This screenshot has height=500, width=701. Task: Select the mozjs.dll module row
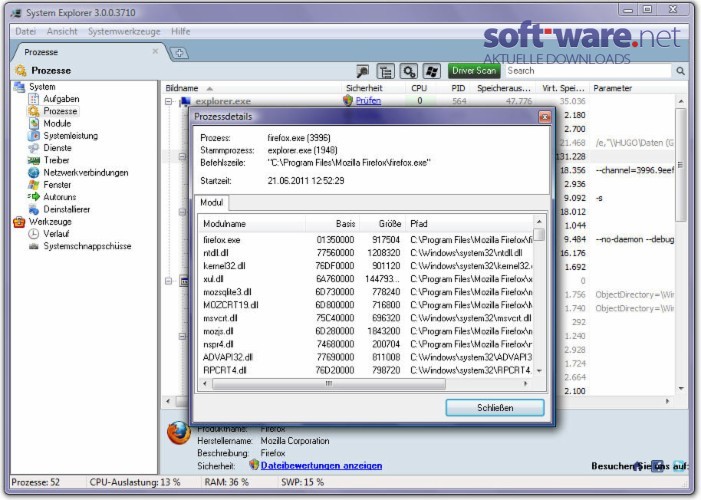[x=367, y=331]
